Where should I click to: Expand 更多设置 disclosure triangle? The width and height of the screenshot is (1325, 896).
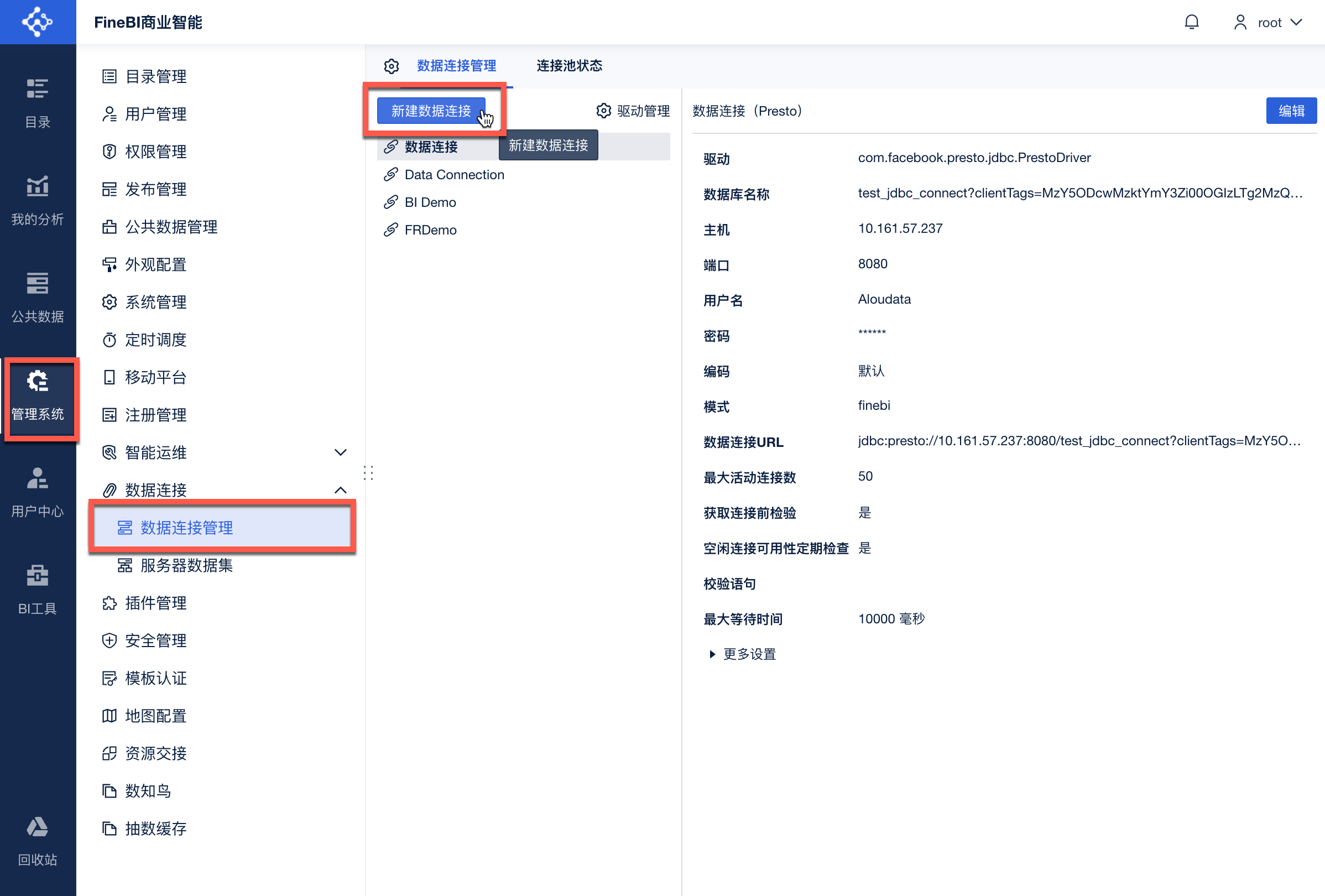[x=712, y=654]
